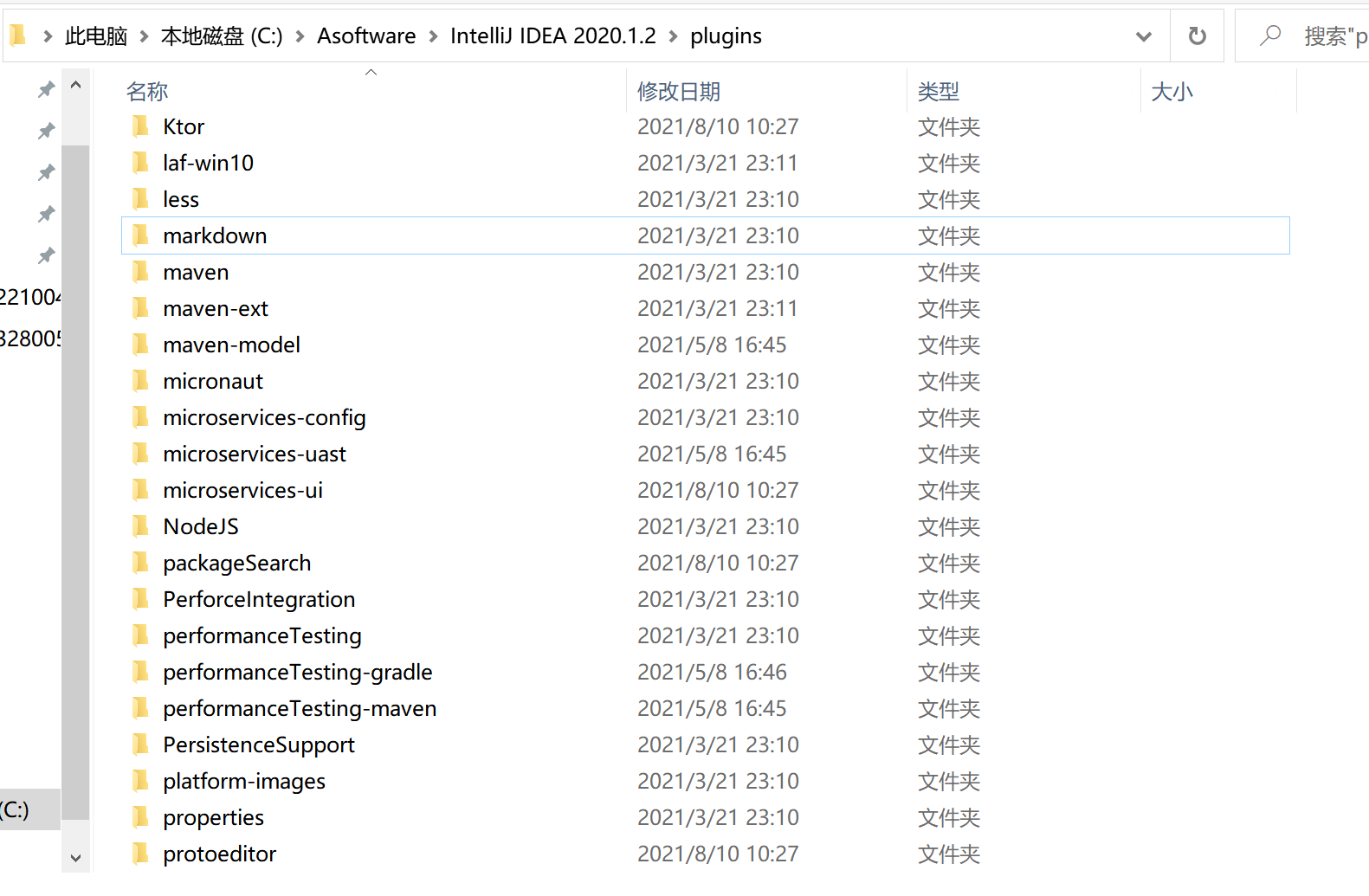Click the less folder icon
The image size is (1369, 896).
tap(140, 199)
